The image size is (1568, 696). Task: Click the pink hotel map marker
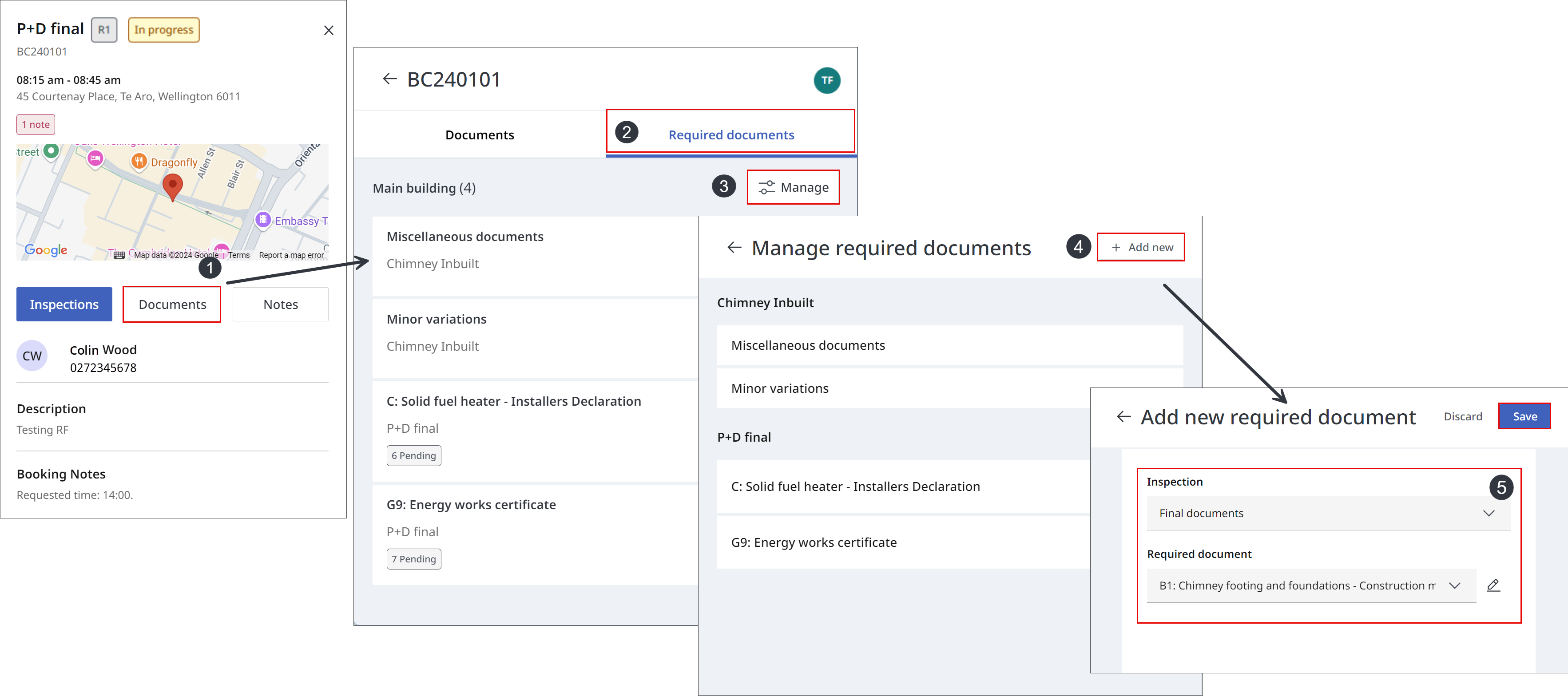[x=95, y=159]
